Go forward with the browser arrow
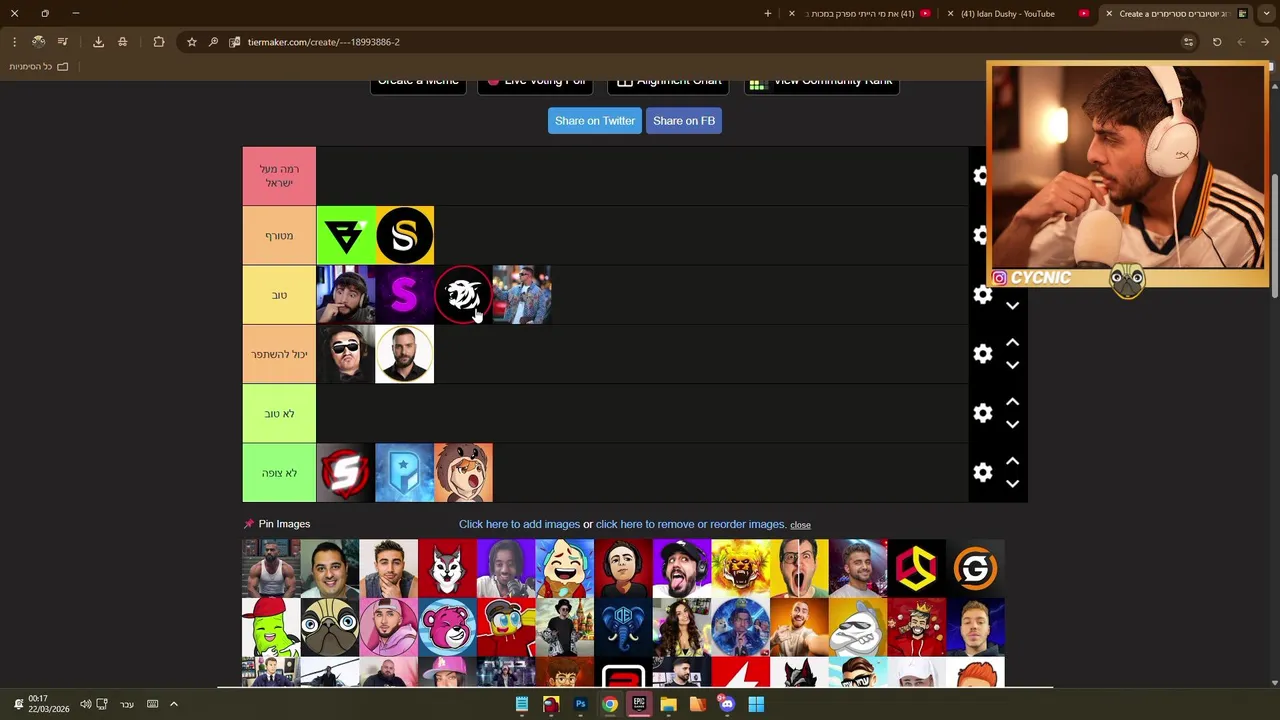 [x=1266, y=42]
